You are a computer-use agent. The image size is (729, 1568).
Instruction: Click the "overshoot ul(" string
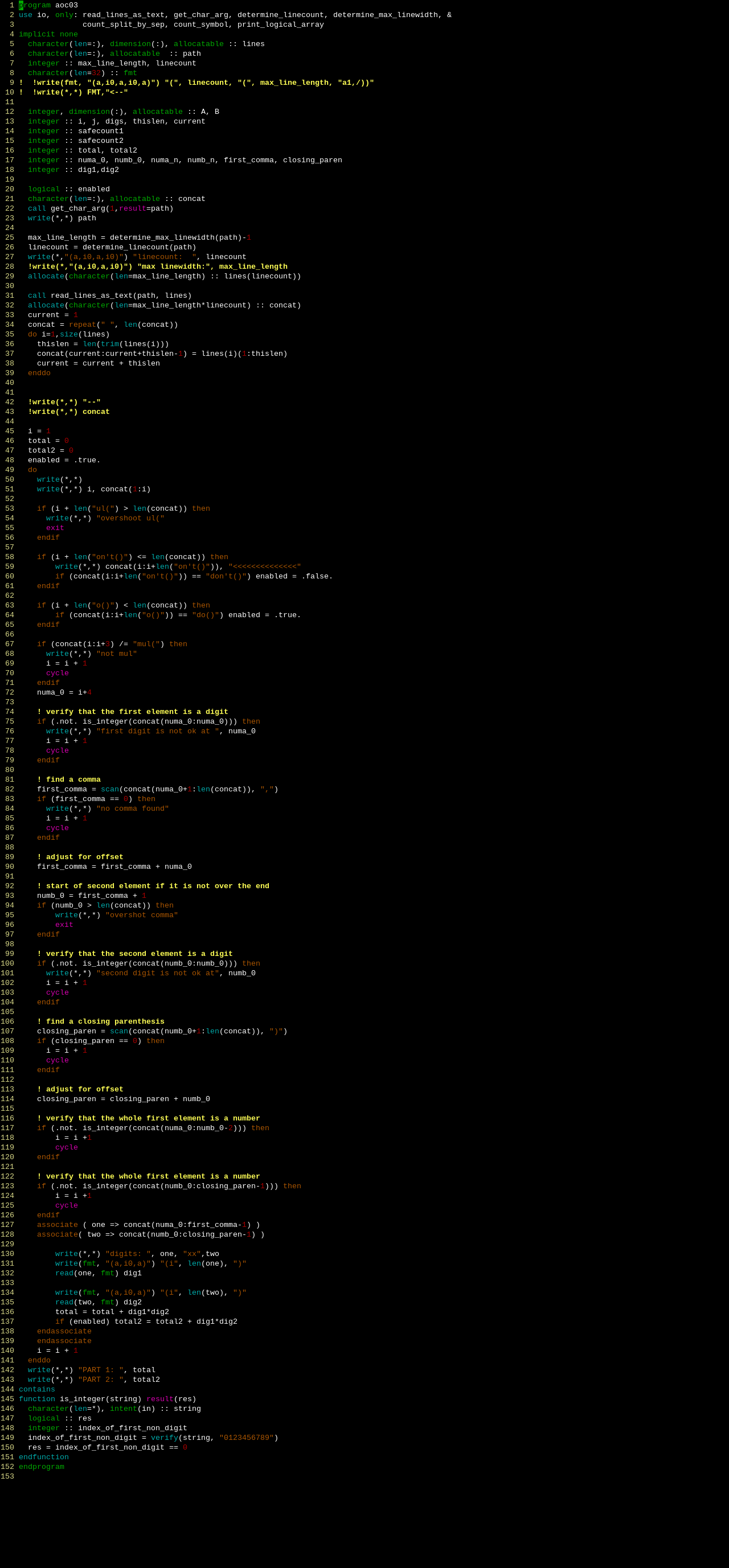pyautogui.click(x=130, y=519)
